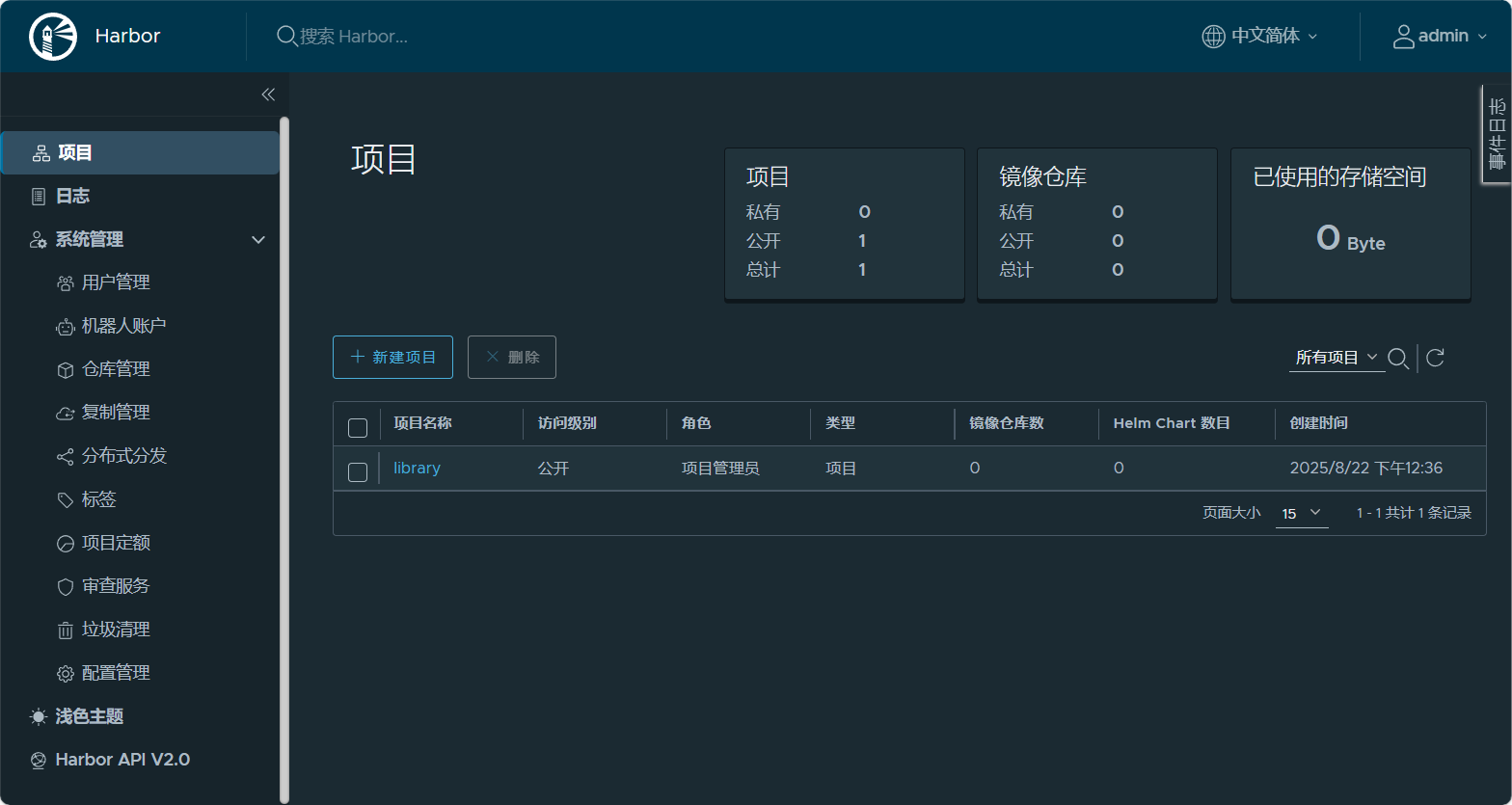
Task: Click the 项目定额 quota gauge icon
Action: [65, 544]
